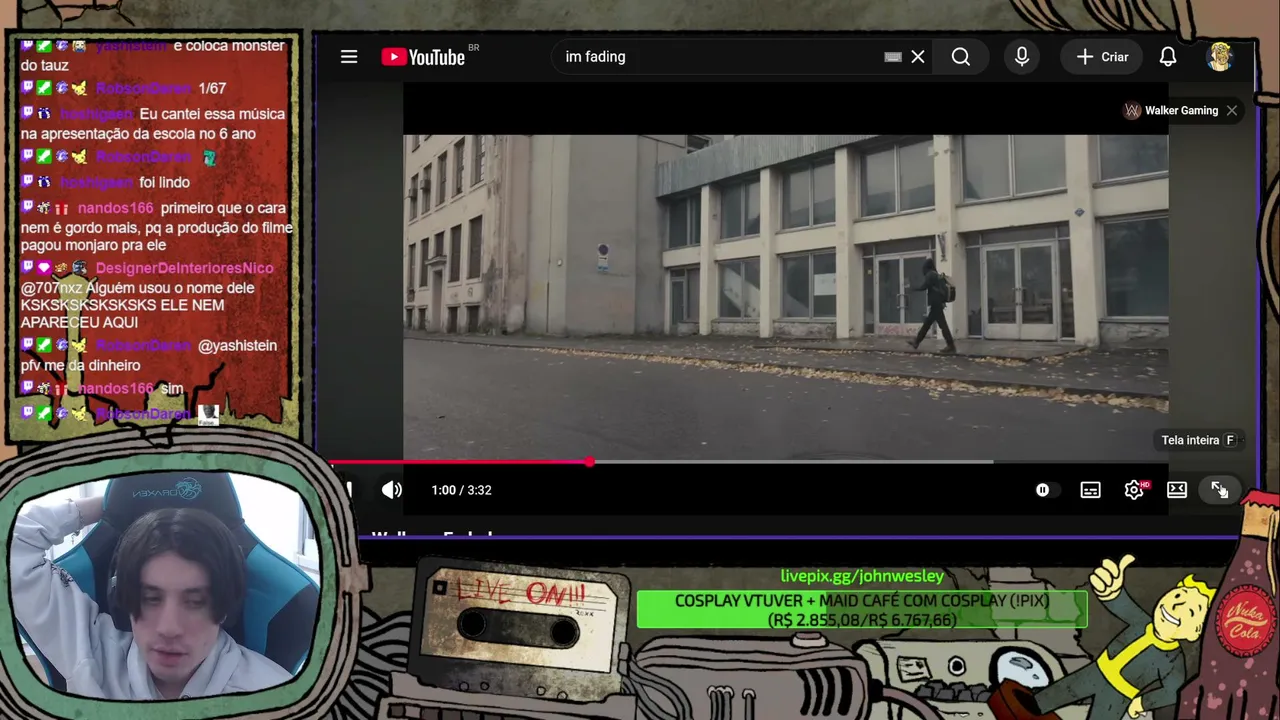Viewport: 1280px width, 720px height.
Task: Mute the video with the speaker icon
Action: pos(392,490)
